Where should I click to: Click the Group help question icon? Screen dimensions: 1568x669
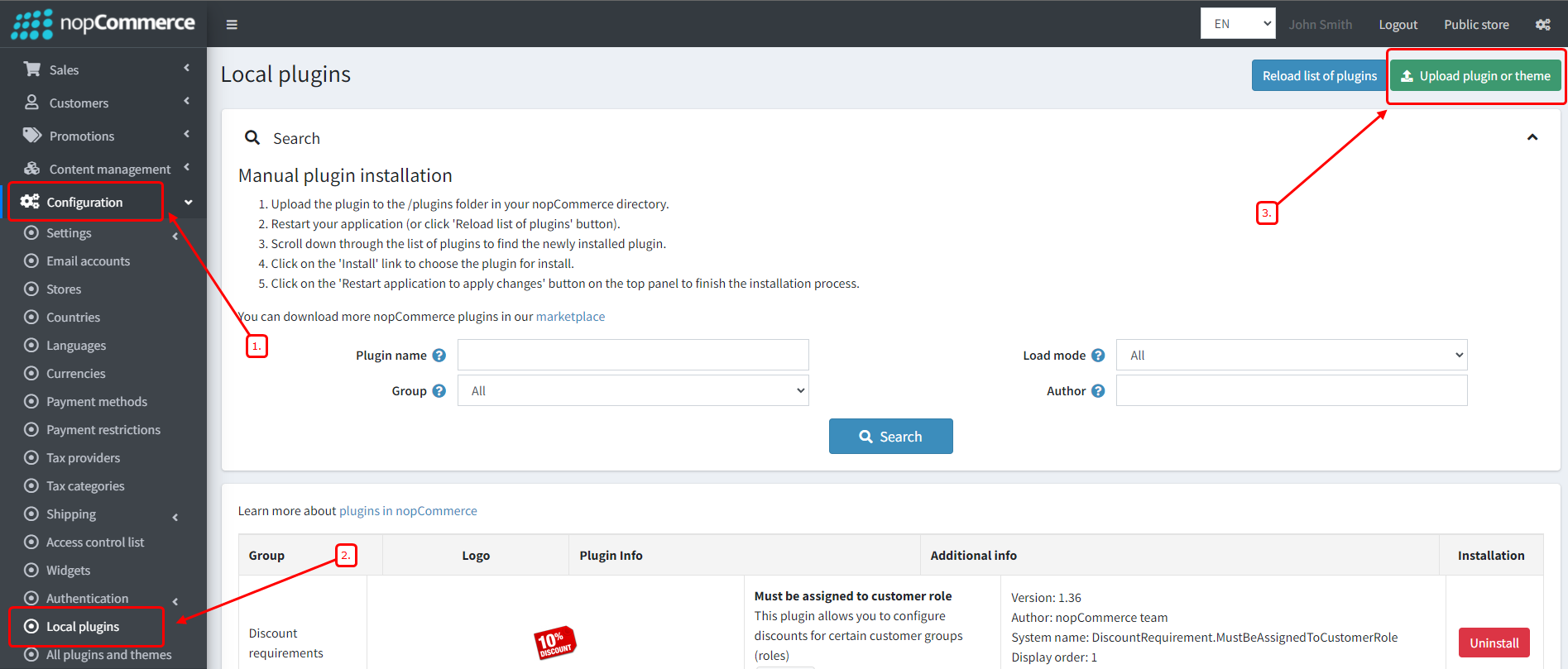tap(439, 390)
